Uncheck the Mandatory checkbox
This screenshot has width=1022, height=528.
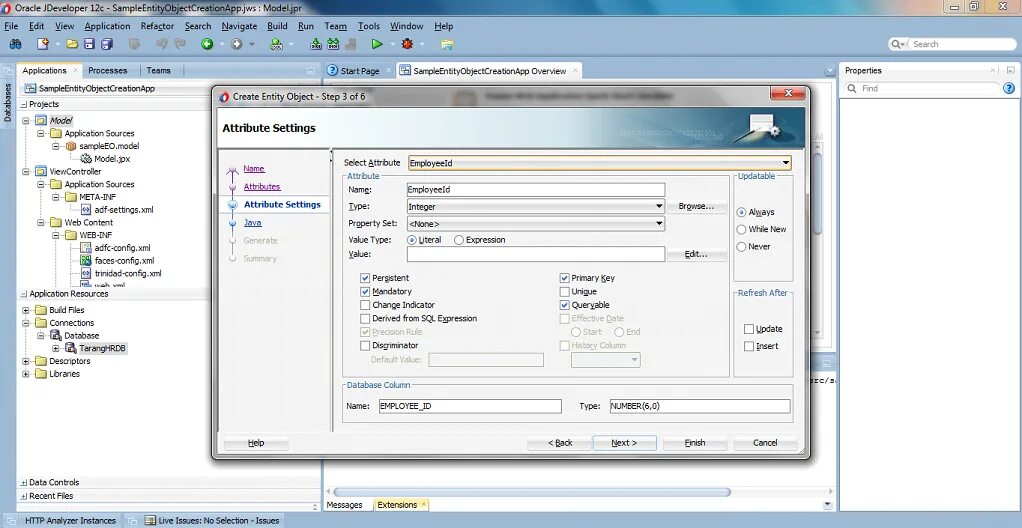[365, 291]
